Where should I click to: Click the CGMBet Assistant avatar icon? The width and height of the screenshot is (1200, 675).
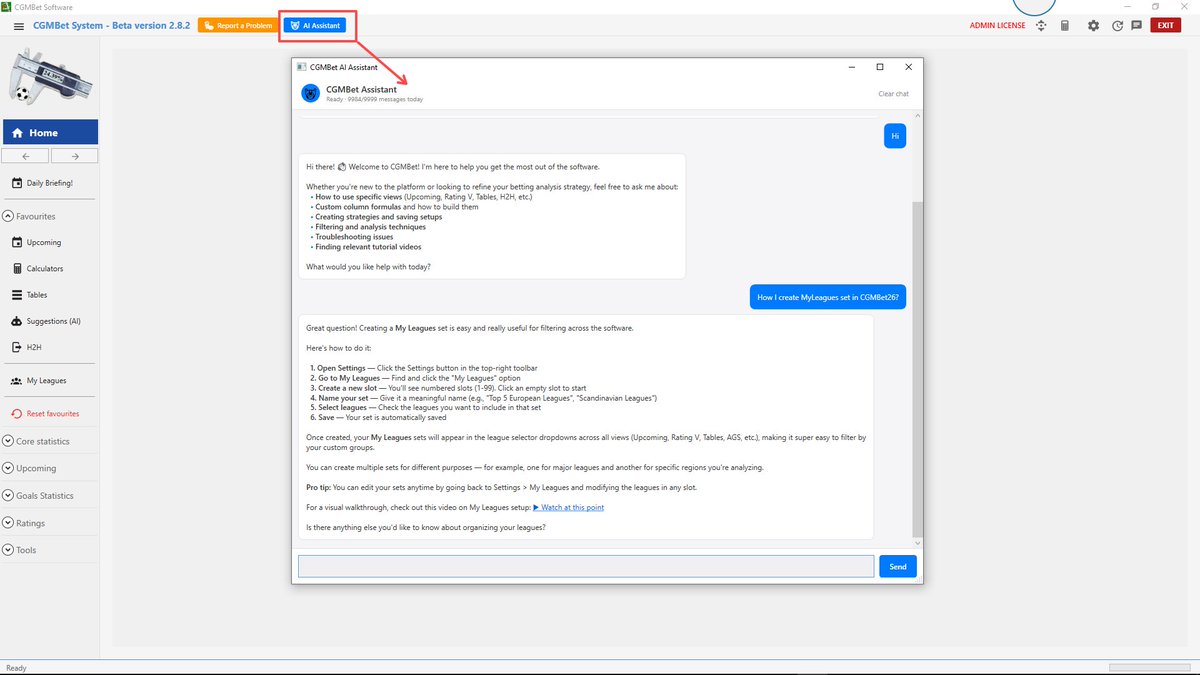[x=310, y=93]
